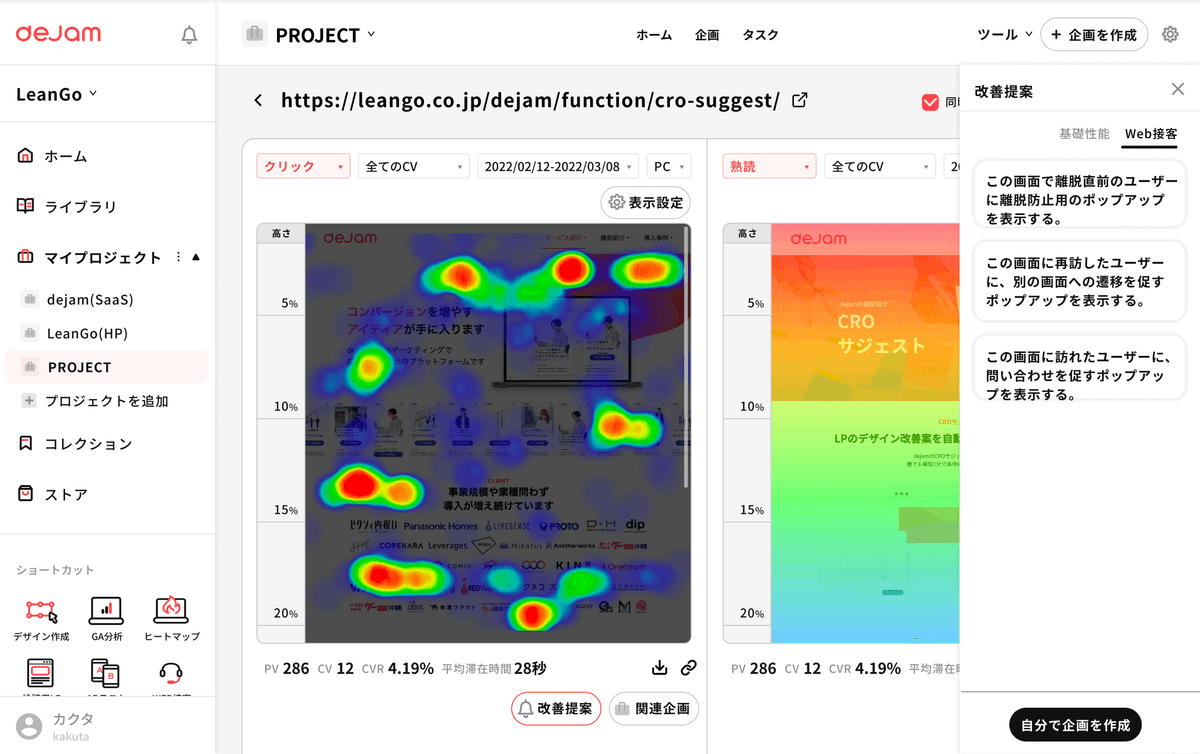This screenshot has height=754, width=1200.
Task: Close the 改善提案 panel
Action: click(x=1178, y=89)
